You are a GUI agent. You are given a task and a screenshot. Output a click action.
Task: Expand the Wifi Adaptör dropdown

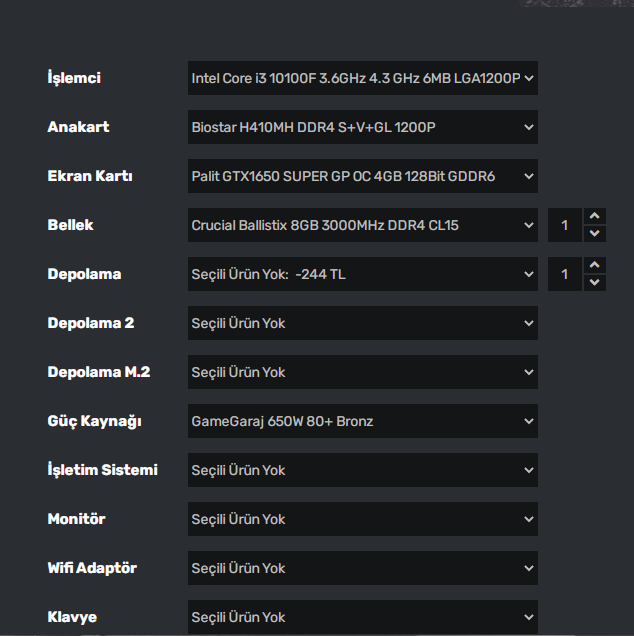click(x=362, y=568)
